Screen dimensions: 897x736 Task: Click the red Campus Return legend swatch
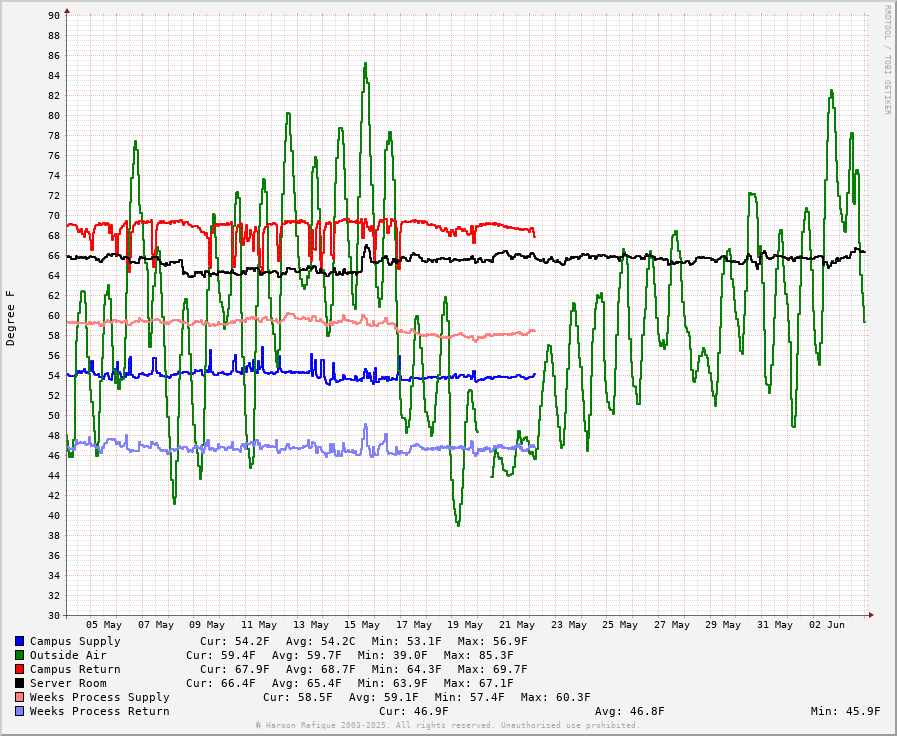coord(19,669)
